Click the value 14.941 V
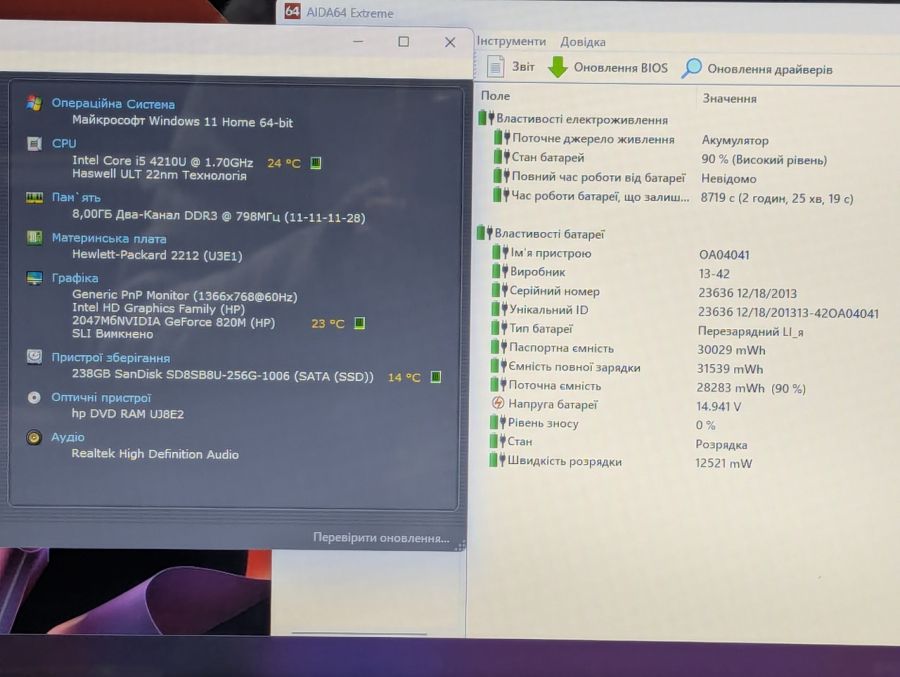 point(719,407)
